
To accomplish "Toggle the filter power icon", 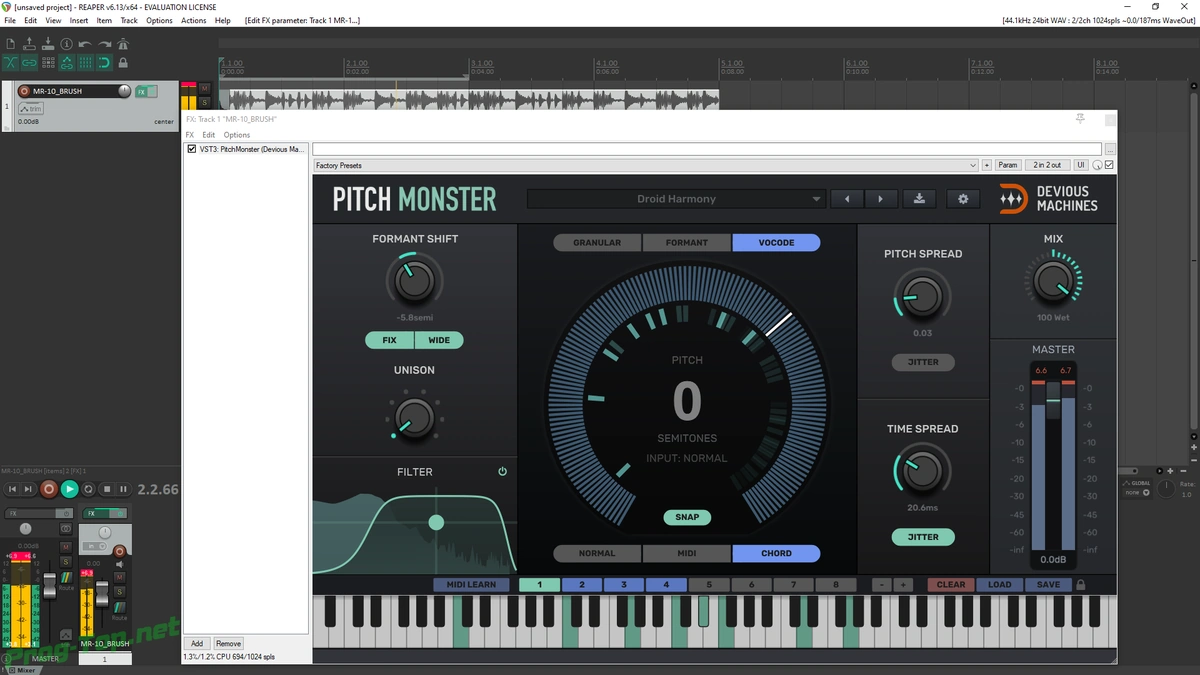I will pyautogui.click(x=502, y=471).
